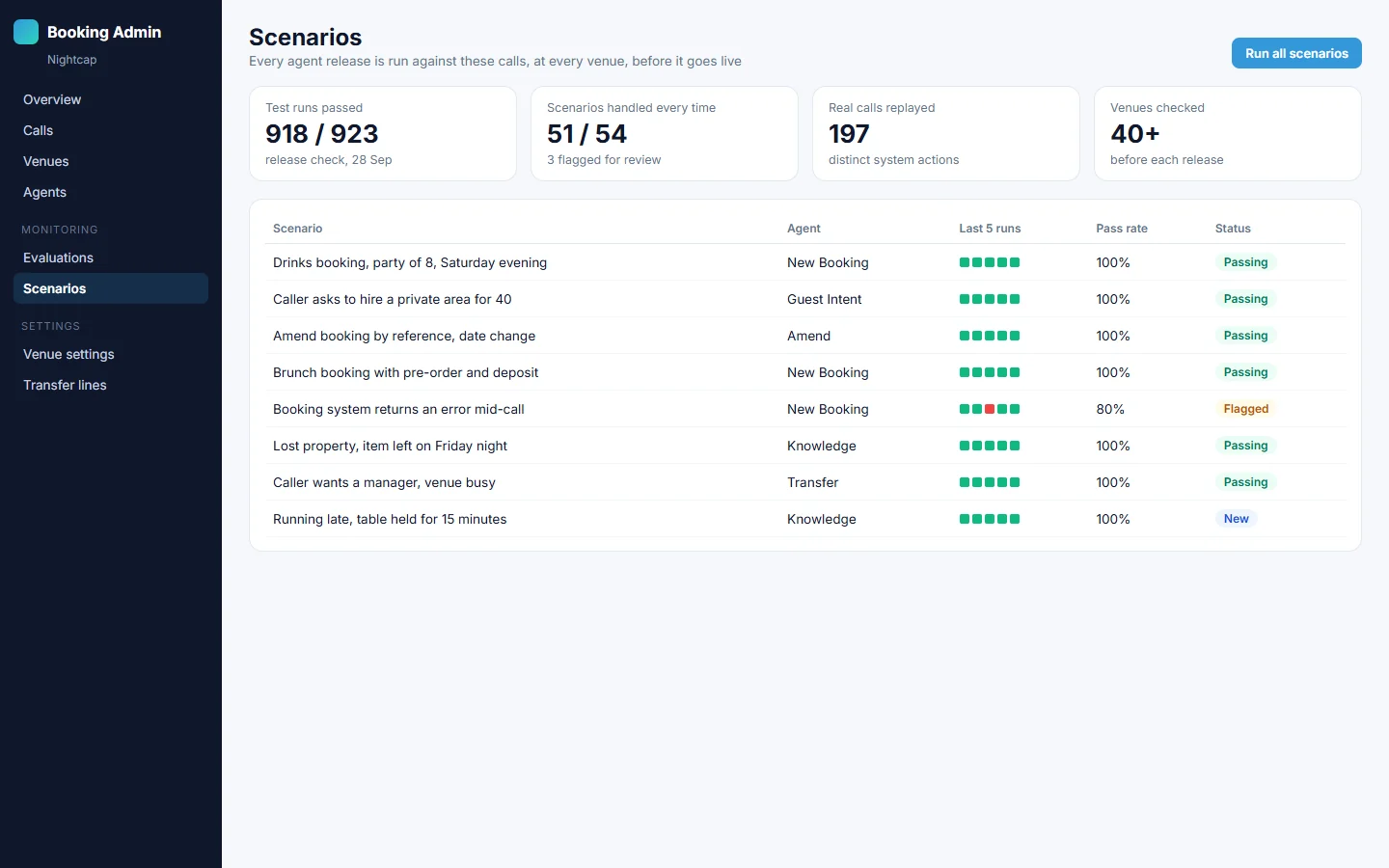Click the red failed run square

[x=990, y=409]
